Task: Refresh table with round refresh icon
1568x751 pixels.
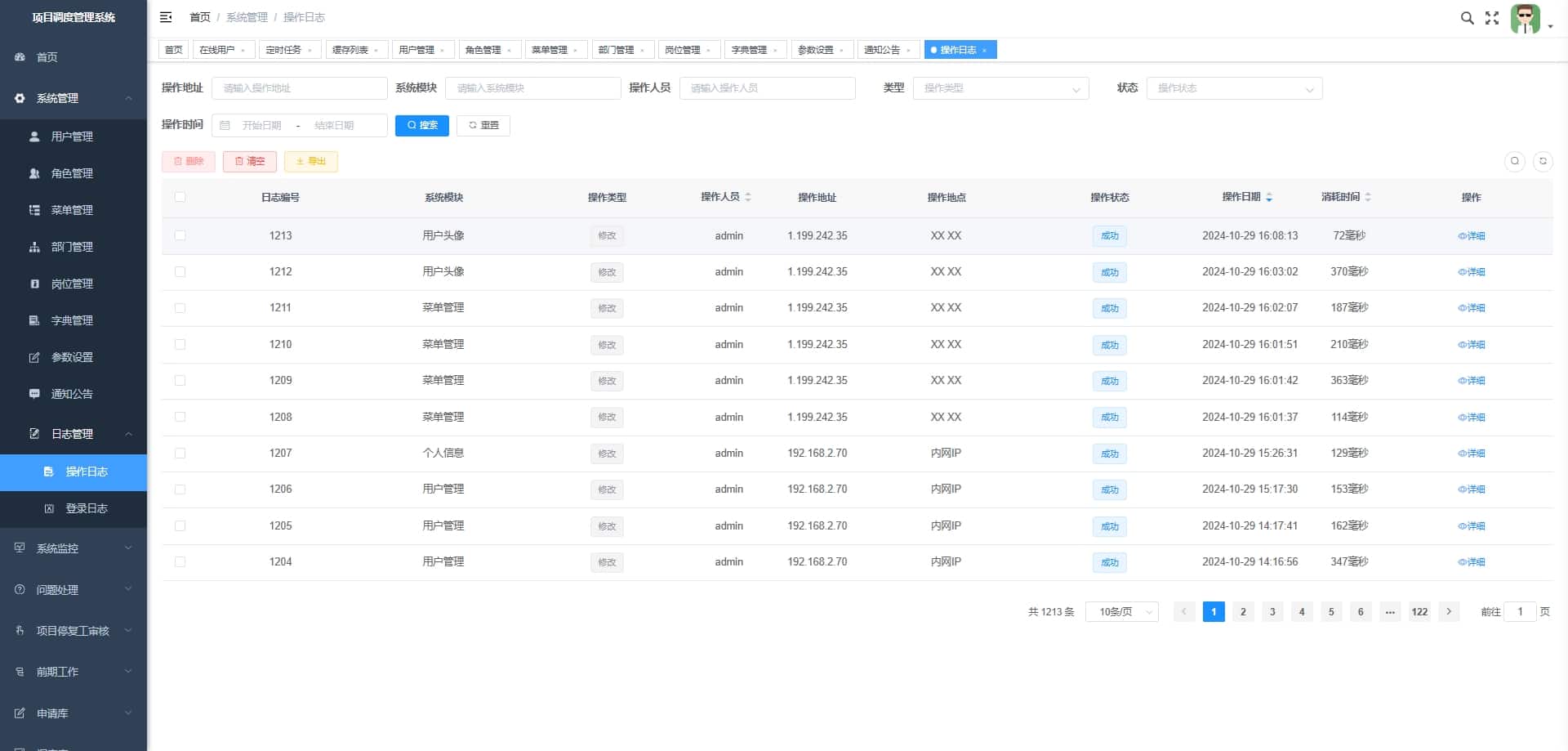Action: point(1543,161)
